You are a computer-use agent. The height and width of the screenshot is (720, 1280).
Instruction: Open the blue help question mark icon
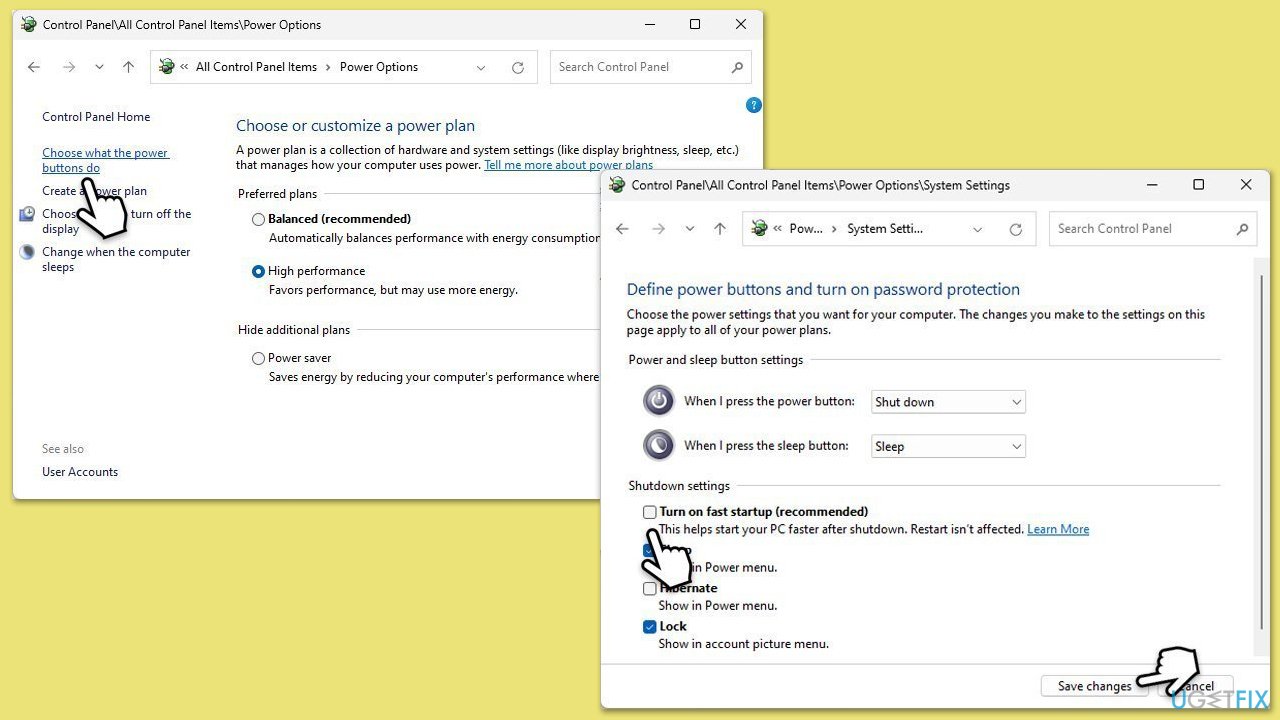pyautogui.click(x=754, y=105)
